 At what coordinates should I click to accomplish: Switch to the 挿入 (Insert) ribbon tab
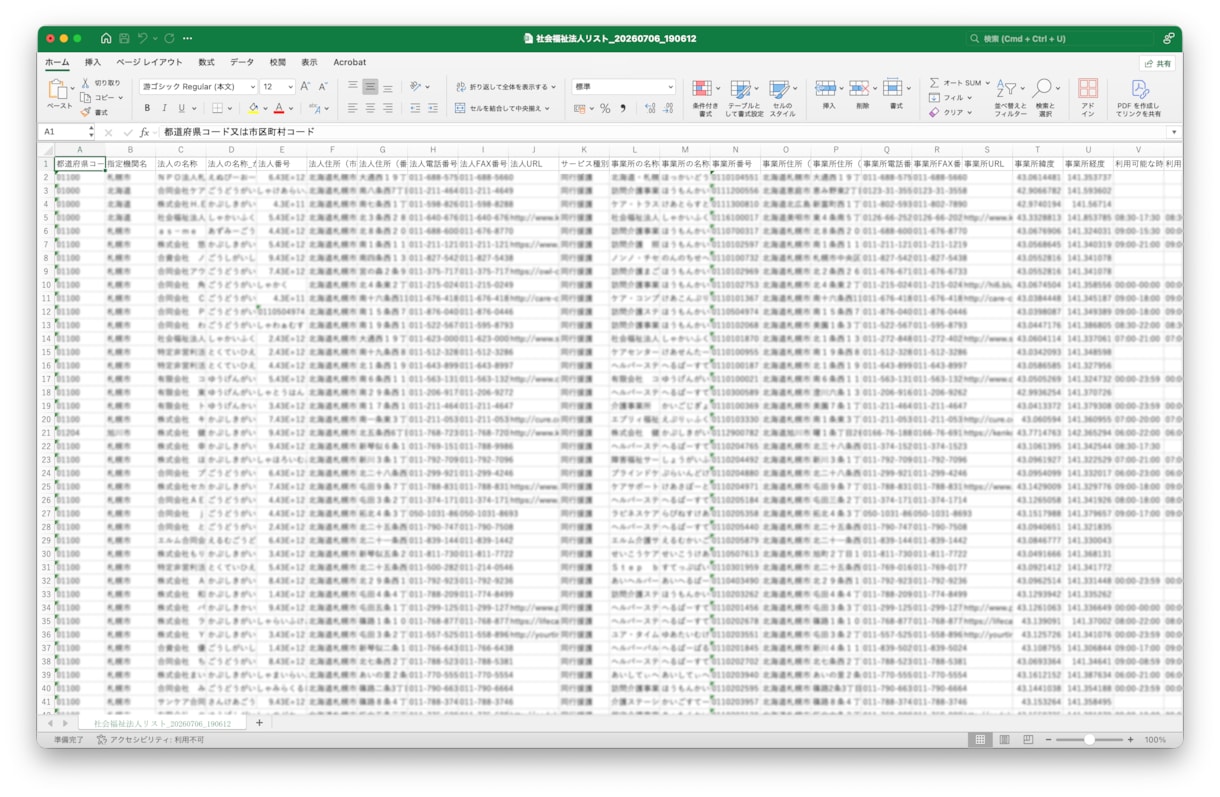point(93,62)
